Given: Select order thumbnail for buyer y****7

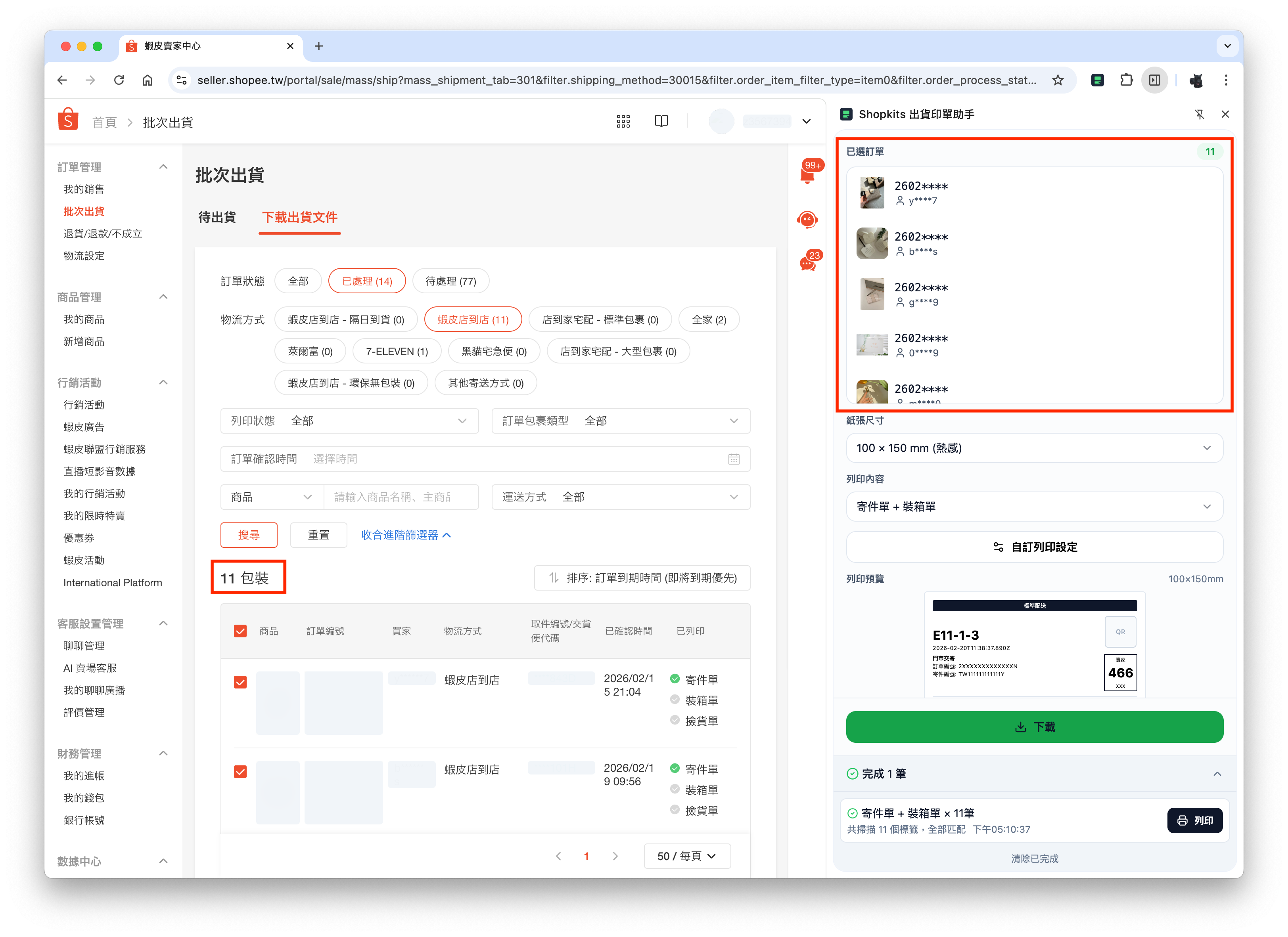Looking at the screenshot, I should coord(872,192).
